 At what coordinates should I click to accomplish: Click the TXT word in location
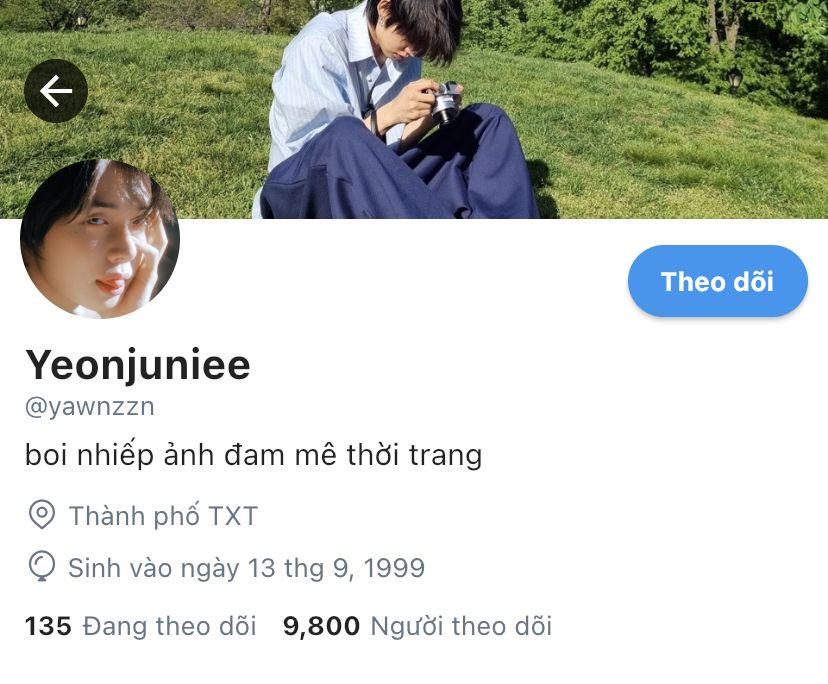coord(233,516)
